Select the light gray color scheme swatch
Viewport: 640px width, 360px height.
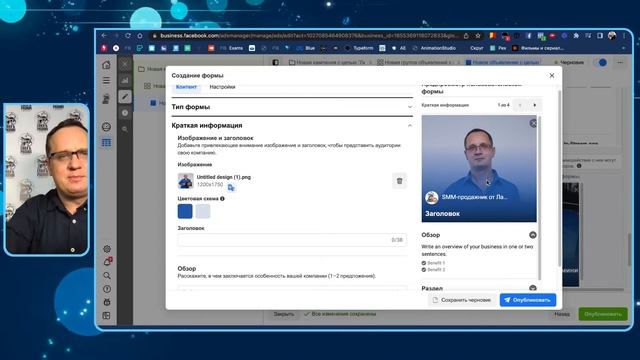click(203, 211)
